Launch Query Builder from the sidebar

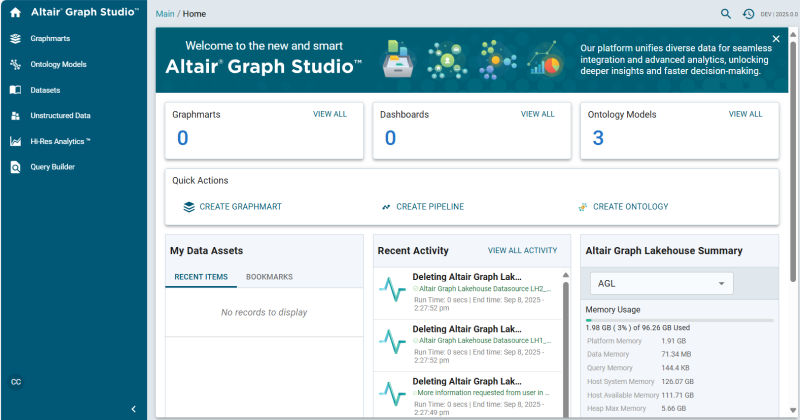coord(52,167)
